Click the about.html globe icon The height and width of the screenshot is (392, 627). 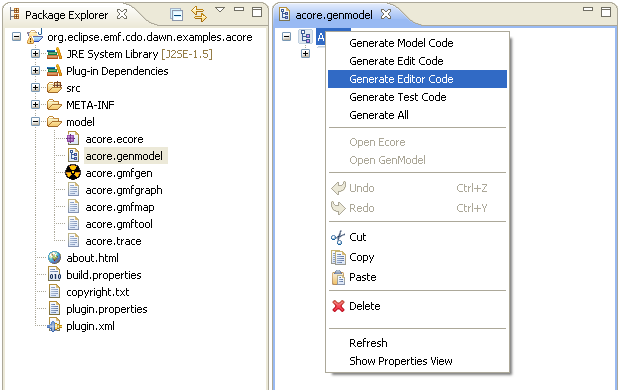pos(54,258)
